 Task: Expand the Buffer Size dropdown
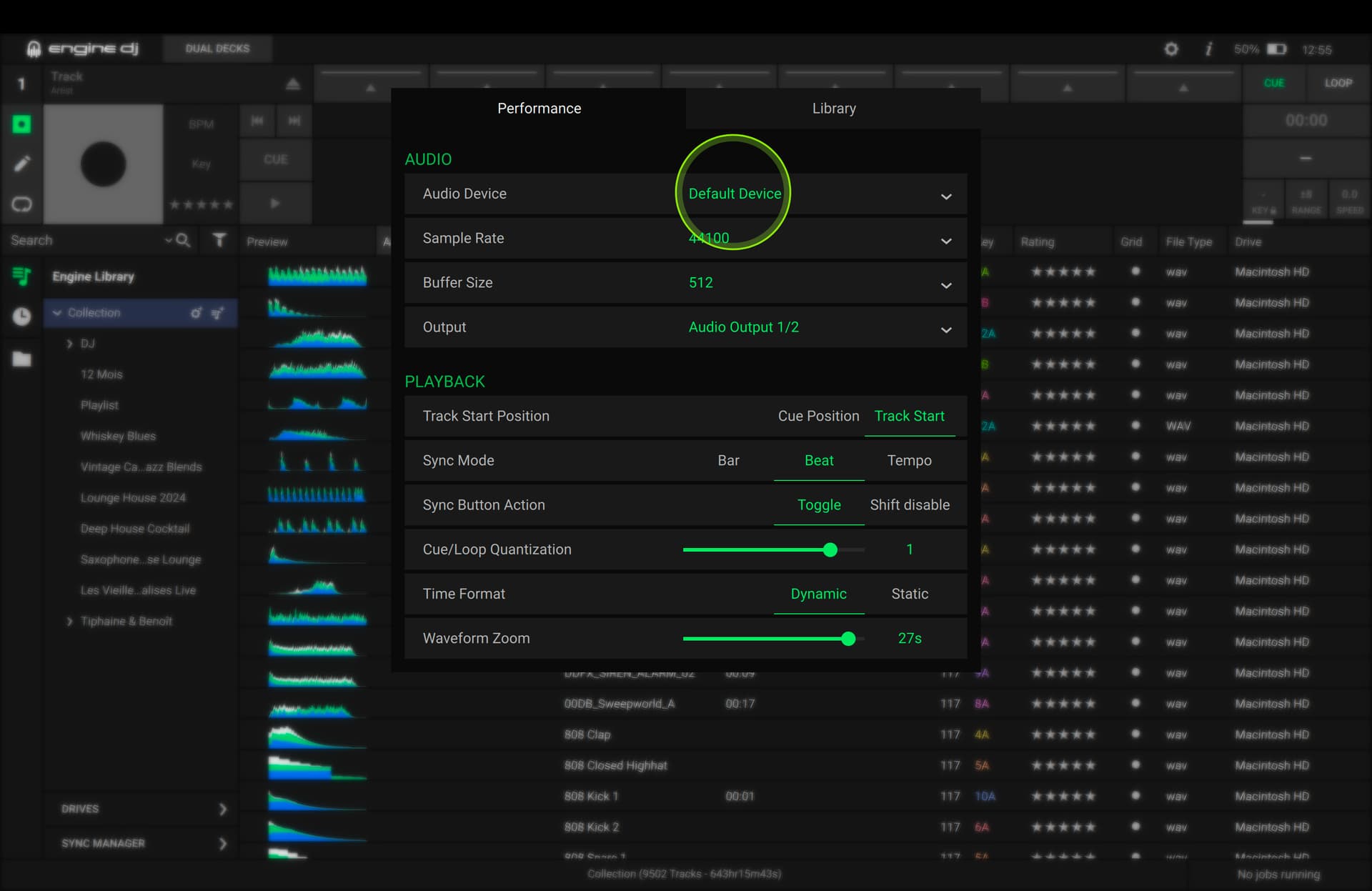(x=945, y=284)
